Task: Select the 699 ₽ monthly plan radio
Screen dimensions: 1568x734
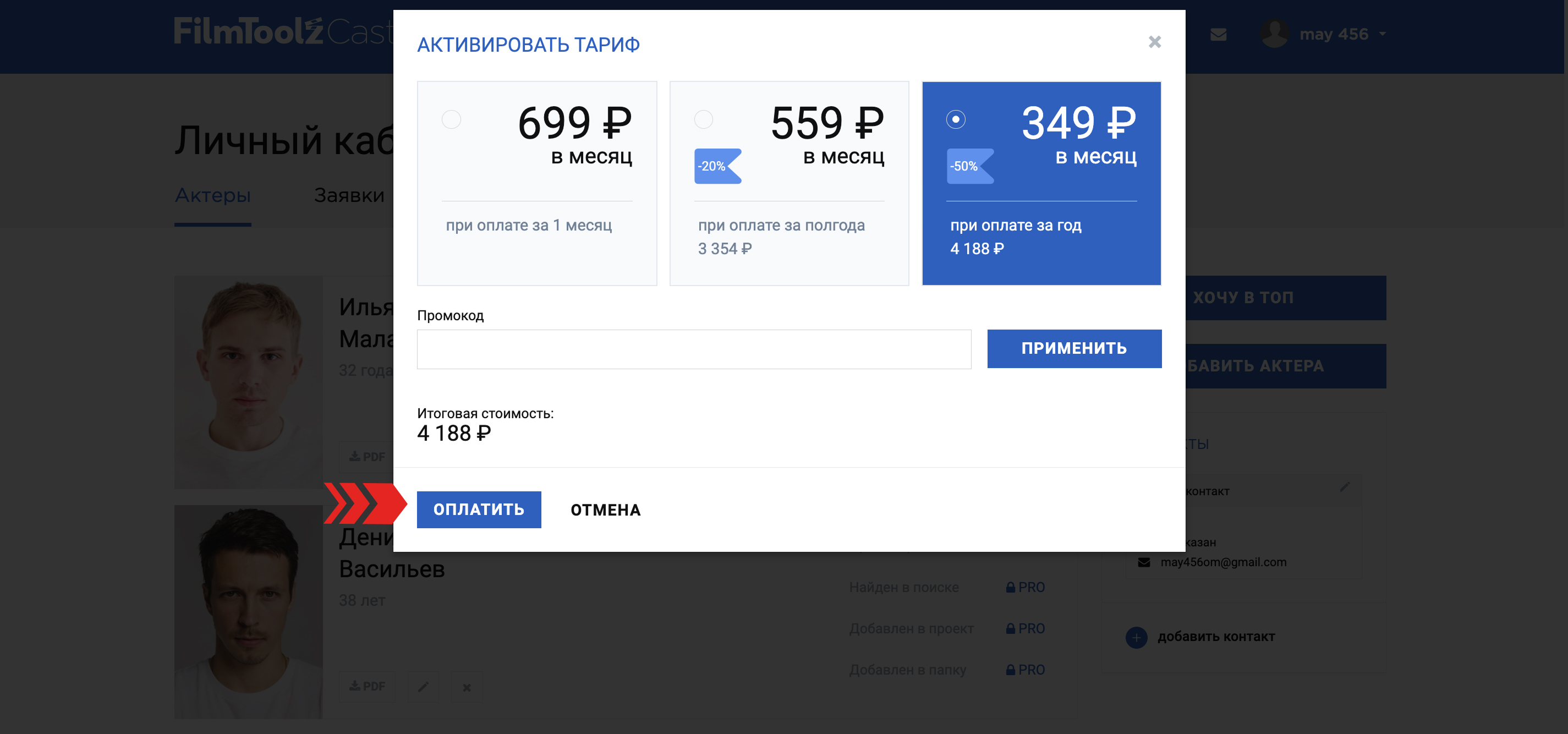Action: [451, 119]
